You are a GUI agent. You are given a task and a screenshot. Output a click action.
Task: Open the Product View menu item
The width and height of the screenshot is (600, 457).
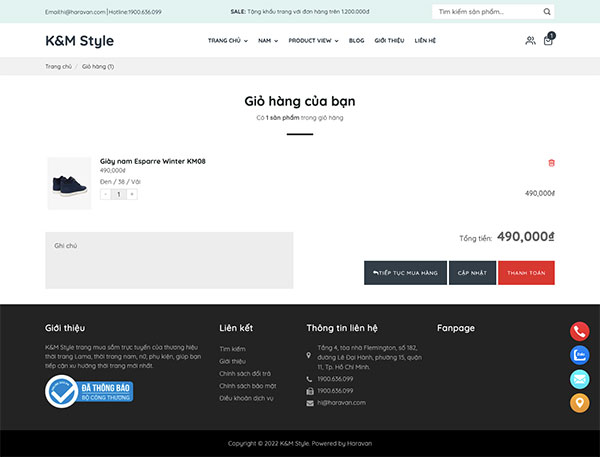point(310,41)
